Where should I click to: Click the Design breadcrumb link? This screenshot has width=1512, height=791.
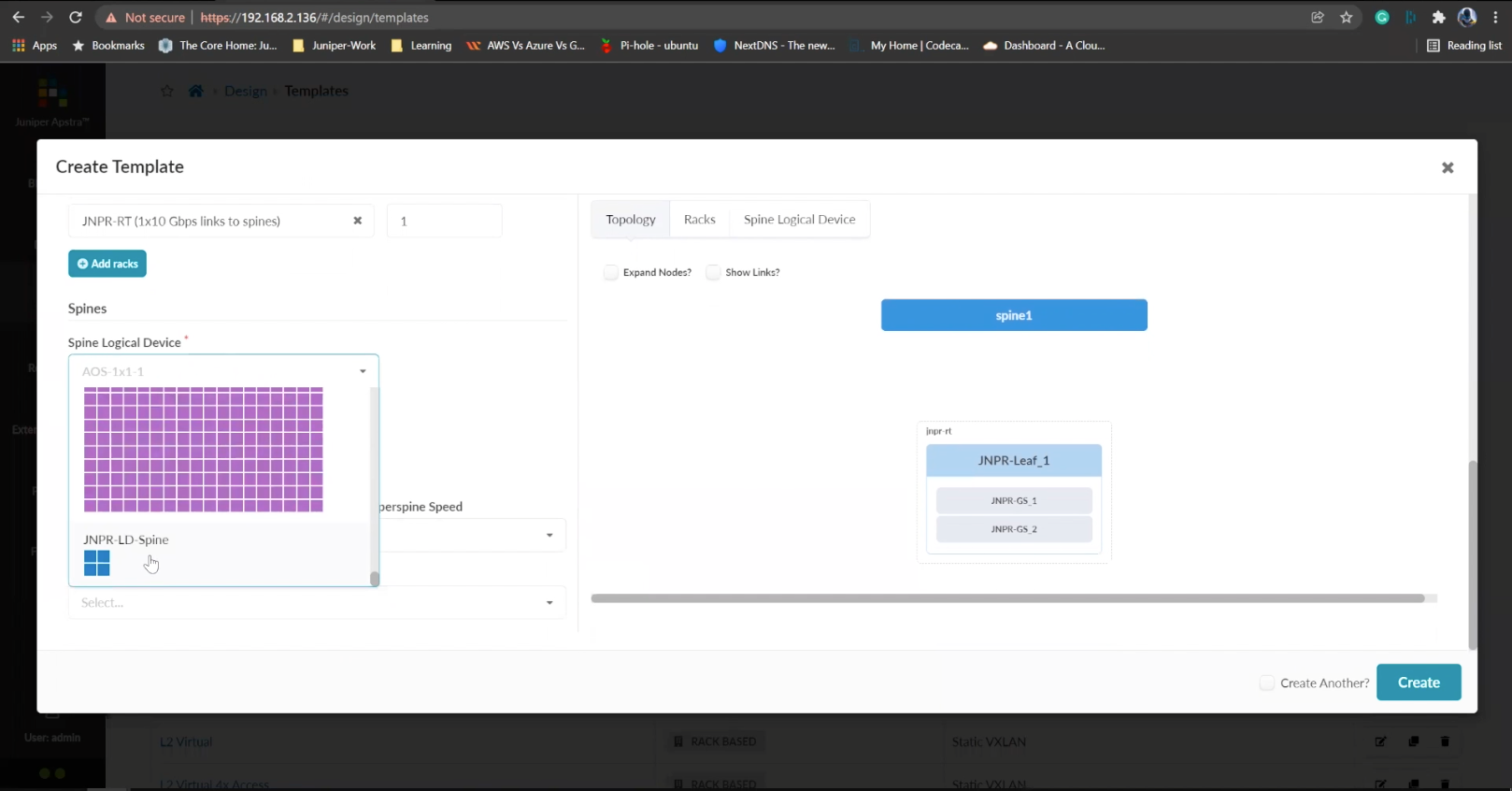246,91
